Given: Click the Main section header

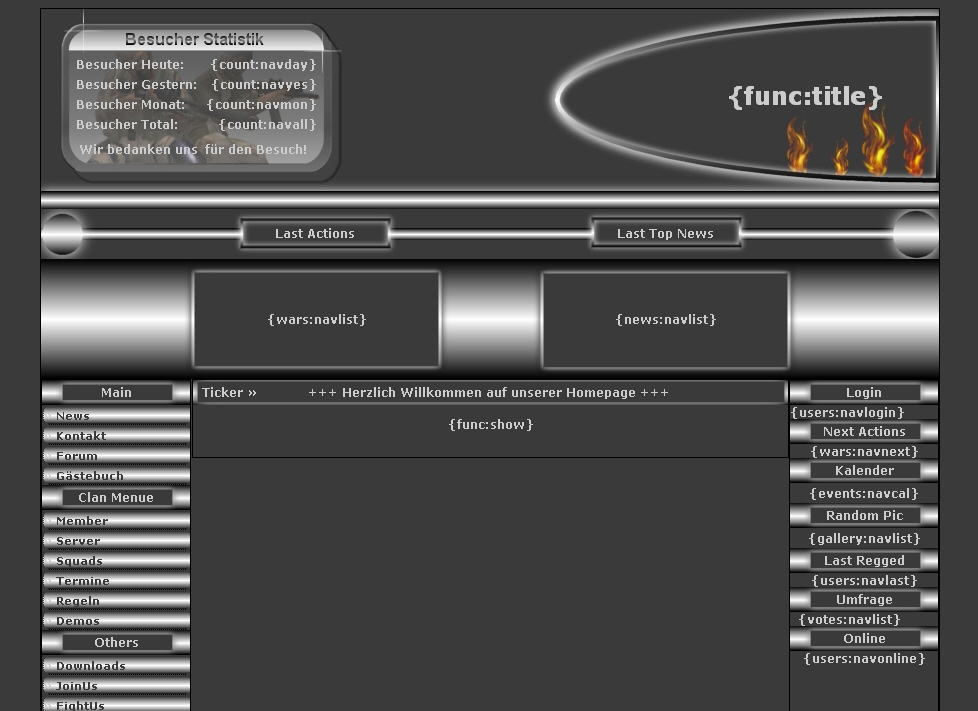Looking at the screenshot, I should [x=116, y=392].
